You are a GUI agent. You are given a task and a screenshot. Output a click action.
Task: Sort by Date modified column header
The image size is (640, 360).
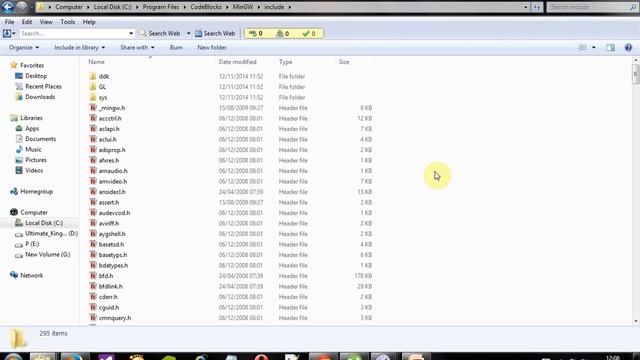pos(238,62)
